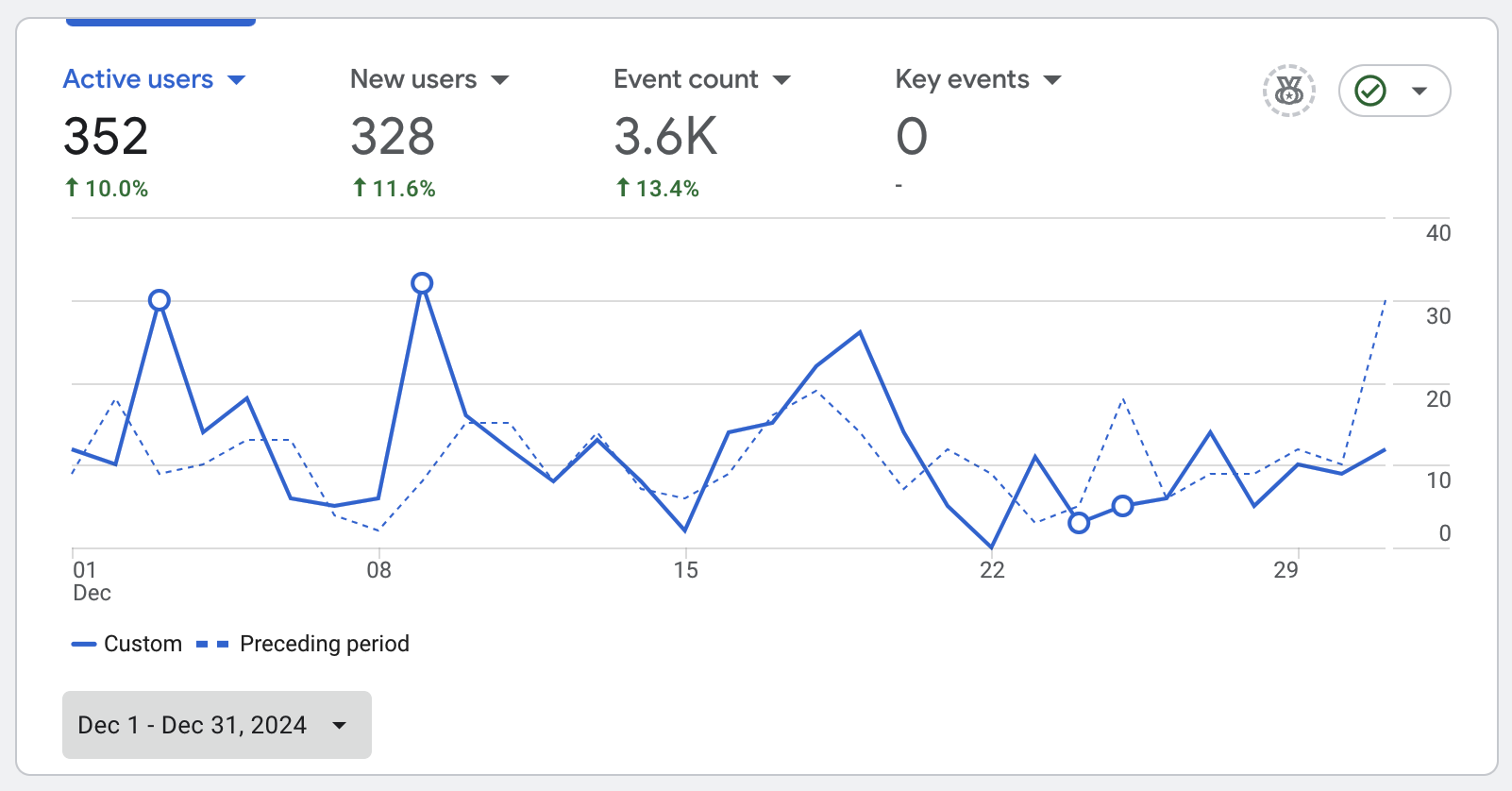Click the green checkmark data quality icon

coord(1369,91)
